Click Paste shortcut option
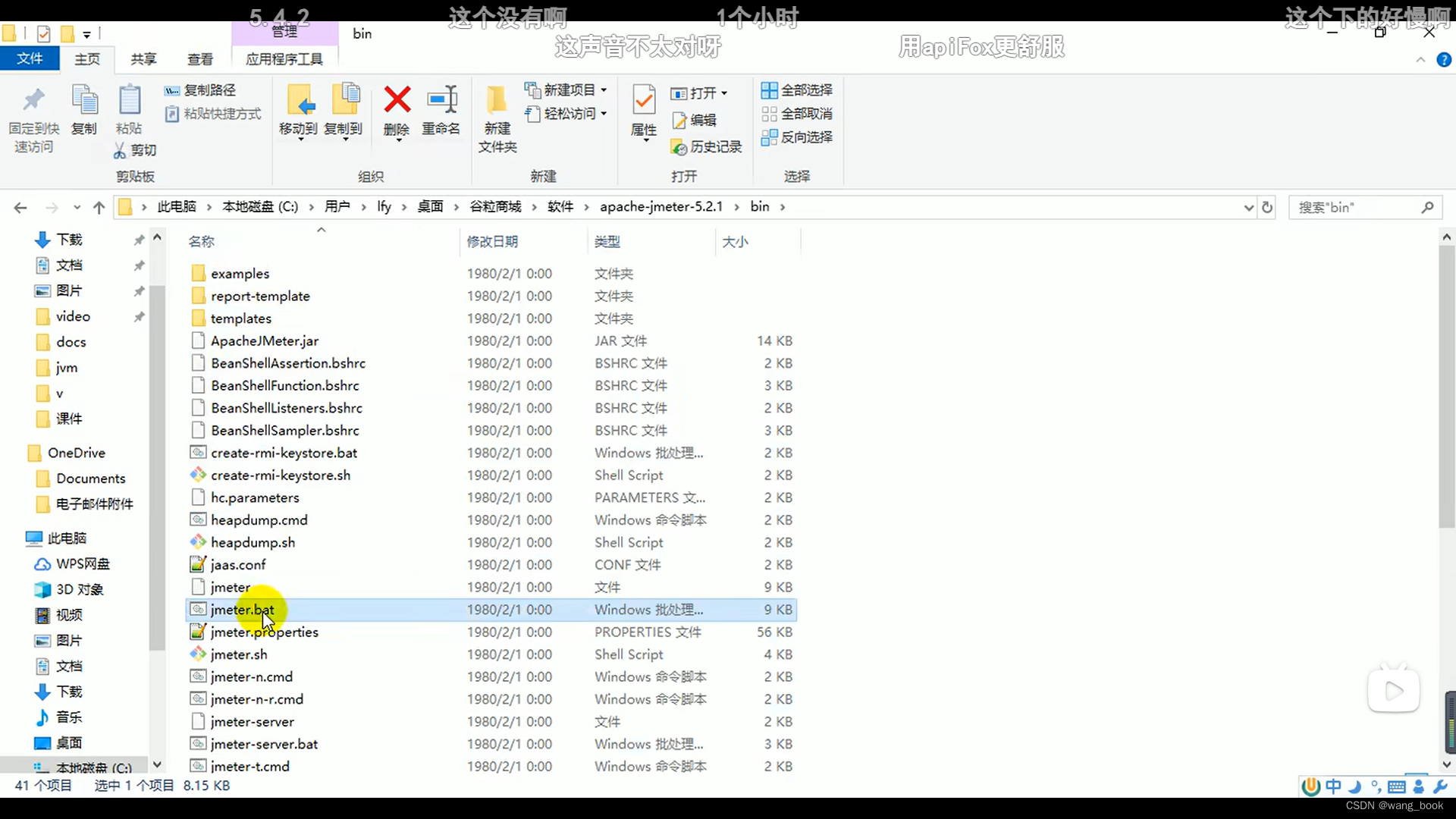Screen dimensions: 1456x819 coord(213,114)
